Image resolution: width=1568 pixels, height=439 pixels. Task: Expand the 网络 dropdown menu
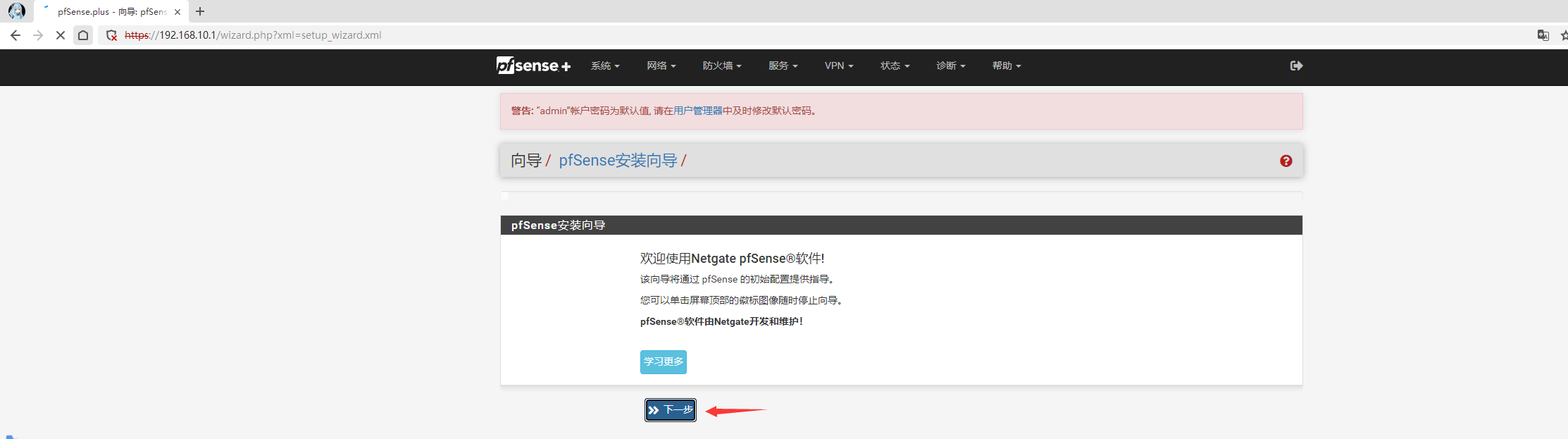click(661, 66)
